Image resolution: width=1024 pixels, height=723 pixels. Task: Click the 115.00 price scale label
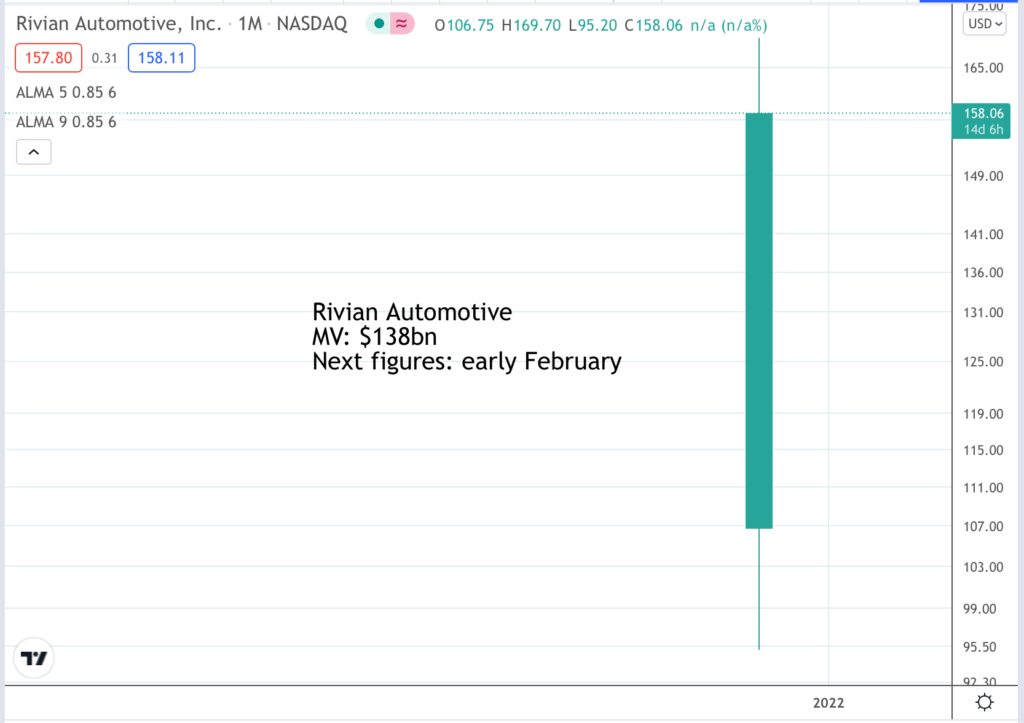[x=983, y=451]
